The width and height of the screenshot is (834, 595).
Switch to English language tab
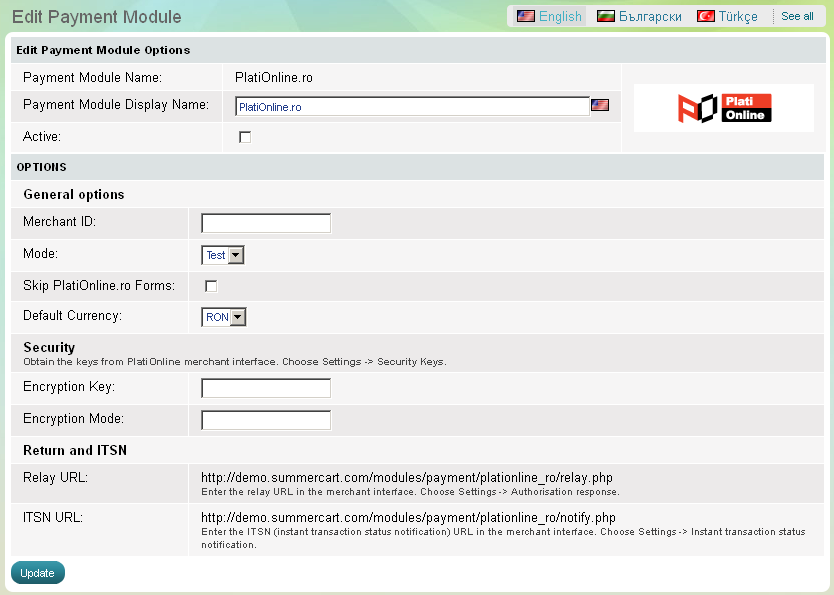tap(559, 16)
